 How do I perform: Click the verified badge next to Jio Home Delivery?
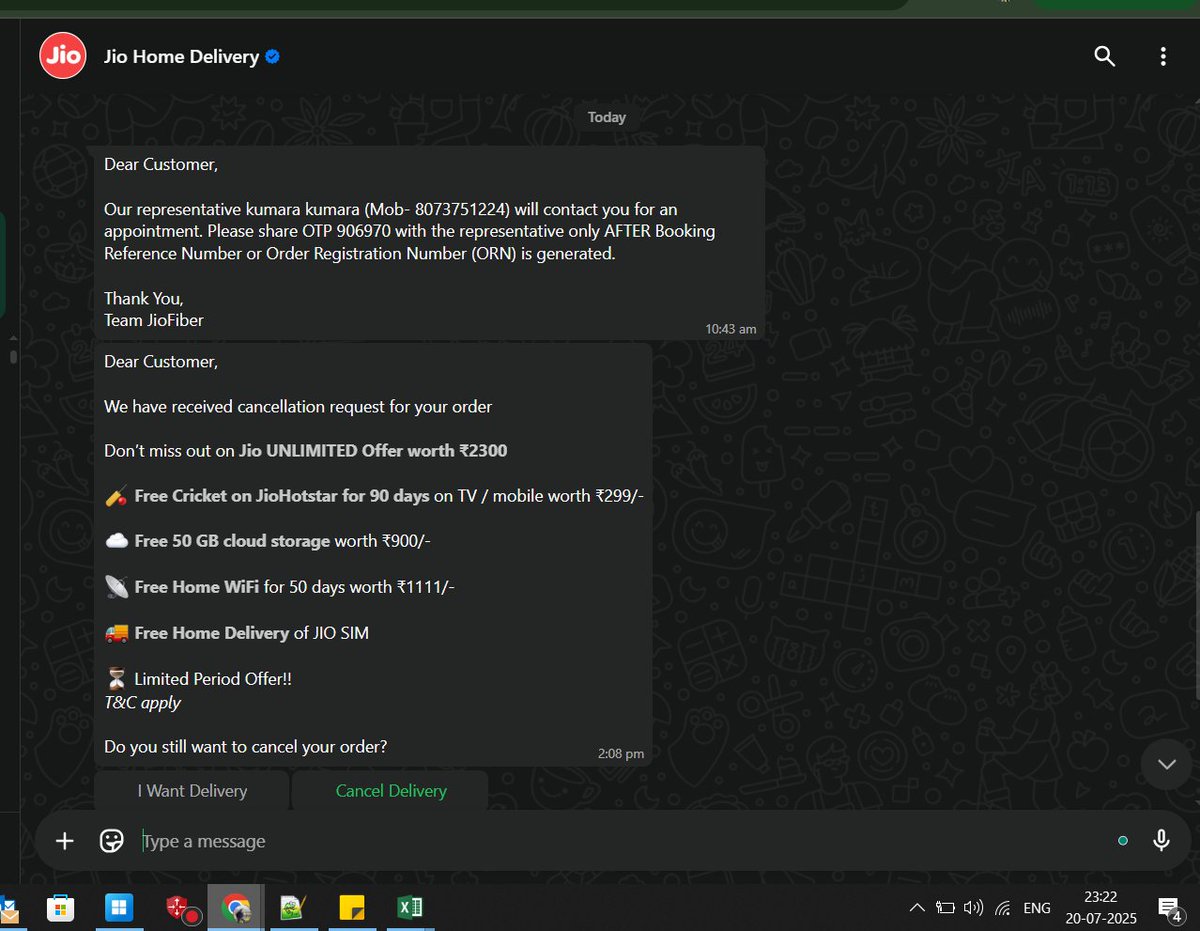tap(272, 57)
